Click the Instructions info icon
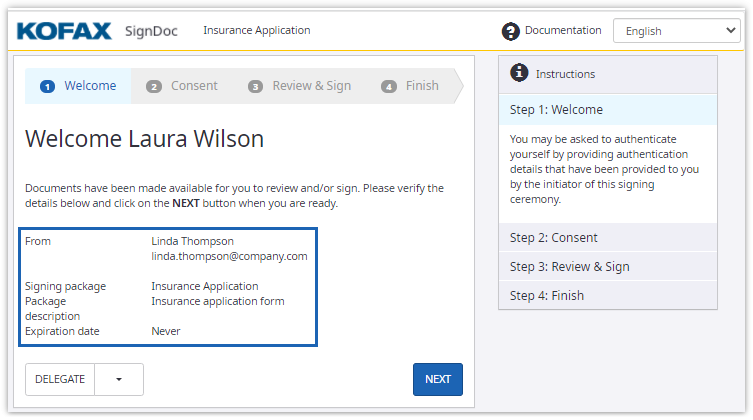 coord(519,73)
